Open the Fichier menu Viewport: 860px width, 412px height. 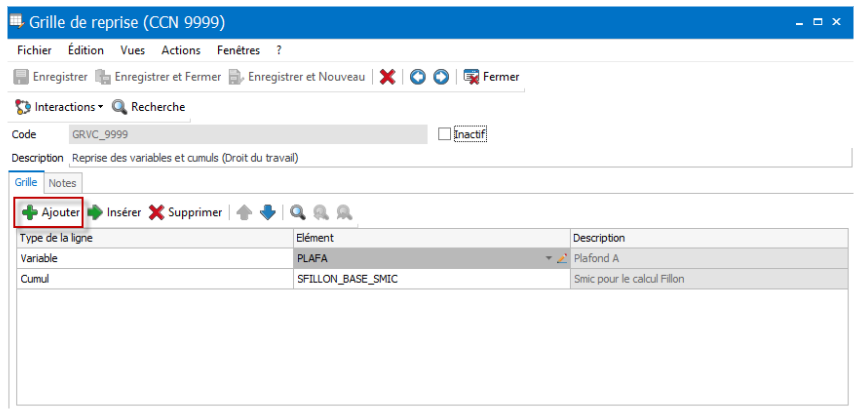[x=35, y=50]
